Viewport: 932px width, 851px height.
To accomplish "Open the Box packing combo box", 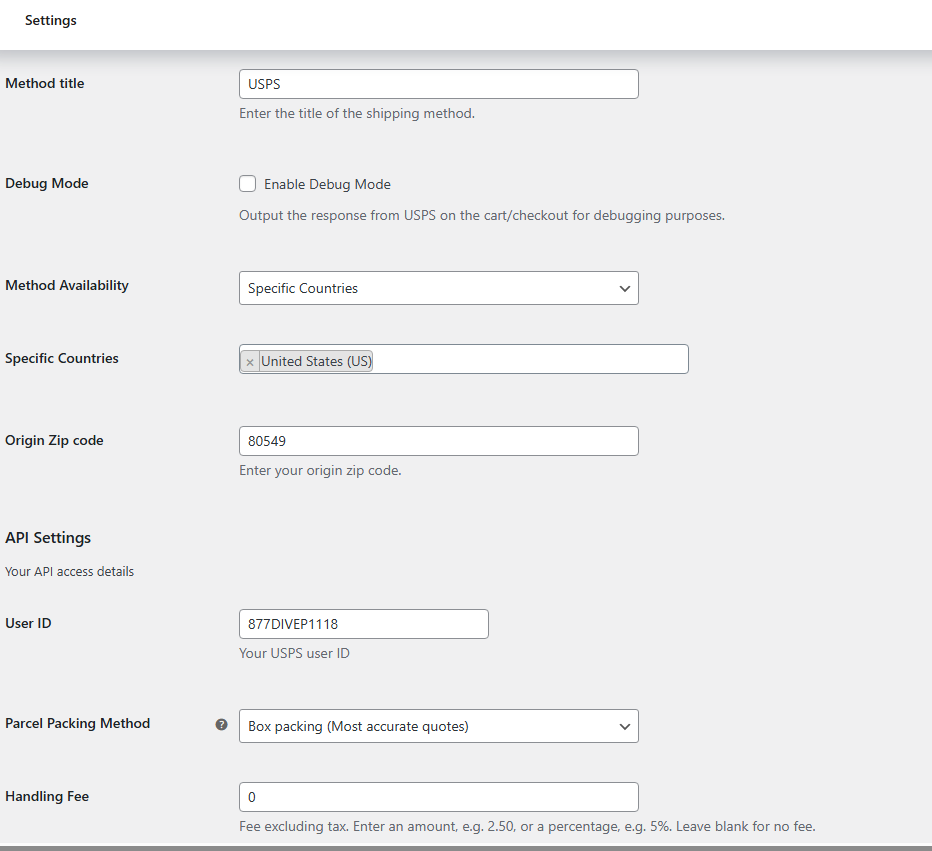I will click(438, 726).
